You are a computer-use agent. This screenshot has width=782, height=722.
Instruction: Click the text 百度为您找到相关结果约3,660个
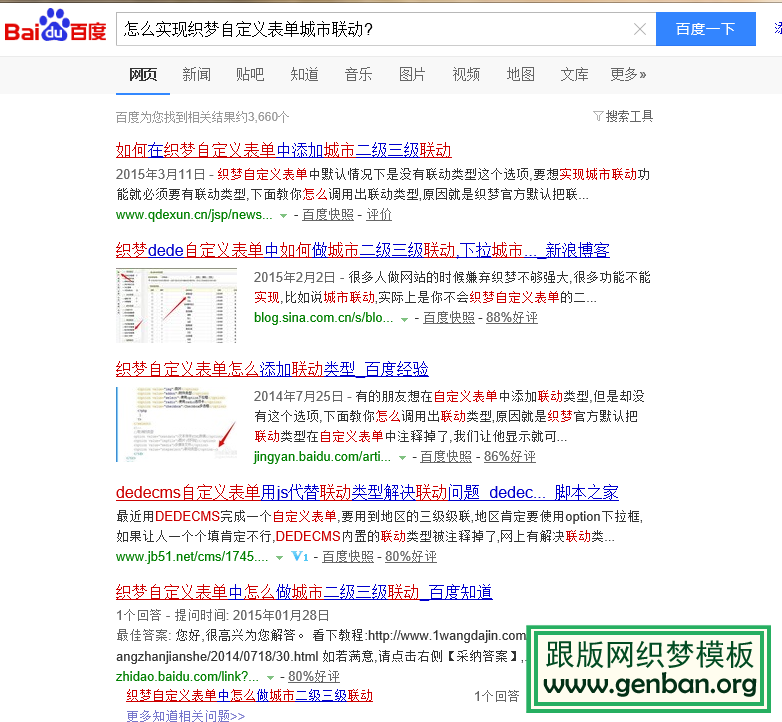pos(202,117)
